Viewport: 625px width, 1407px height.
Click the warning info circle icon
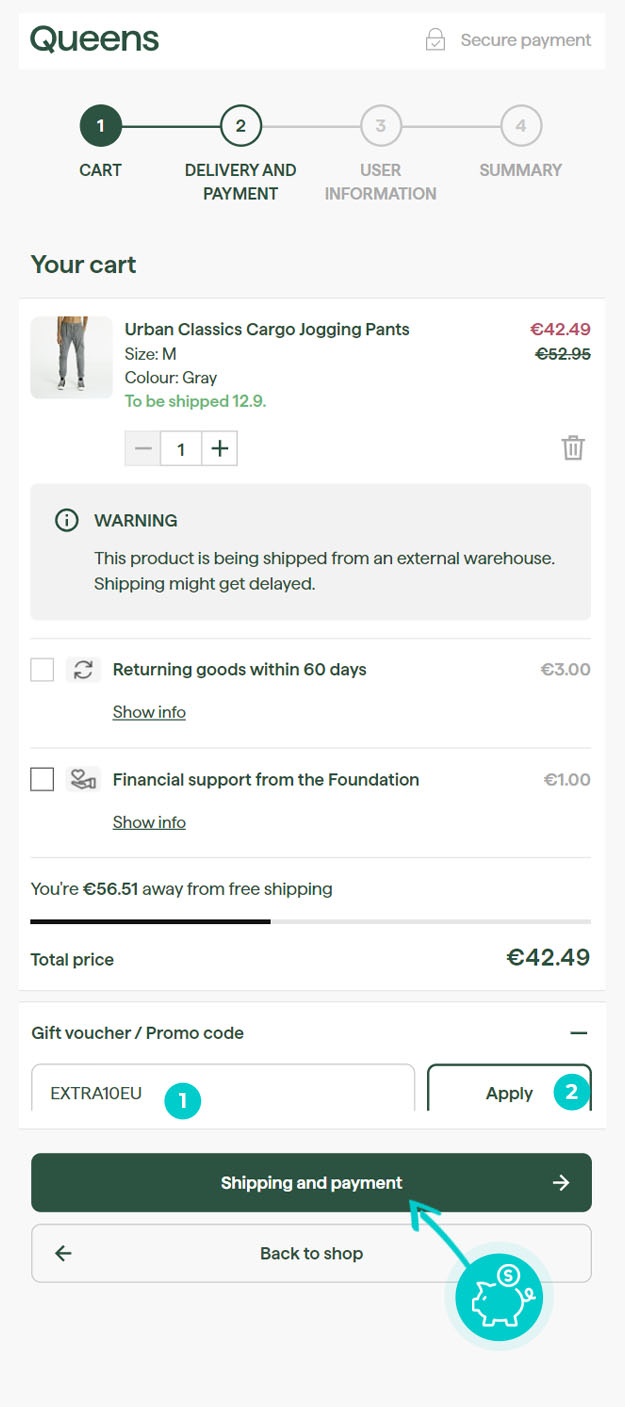click(66, 521)
